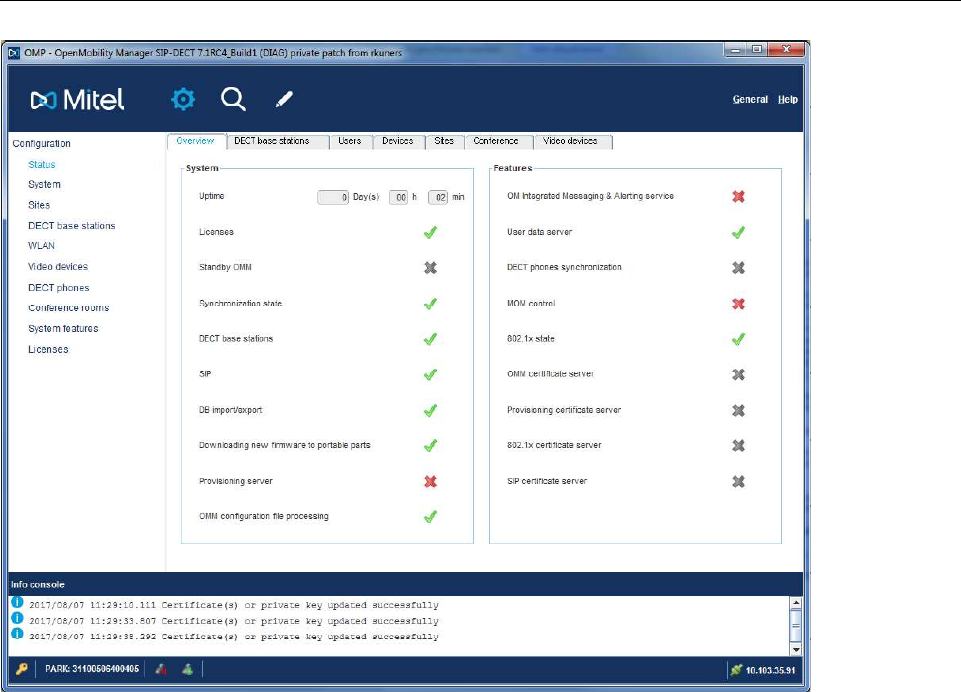Click the Uptime minutes field
The height and width of the screenshot is (692, 961).
438,197
